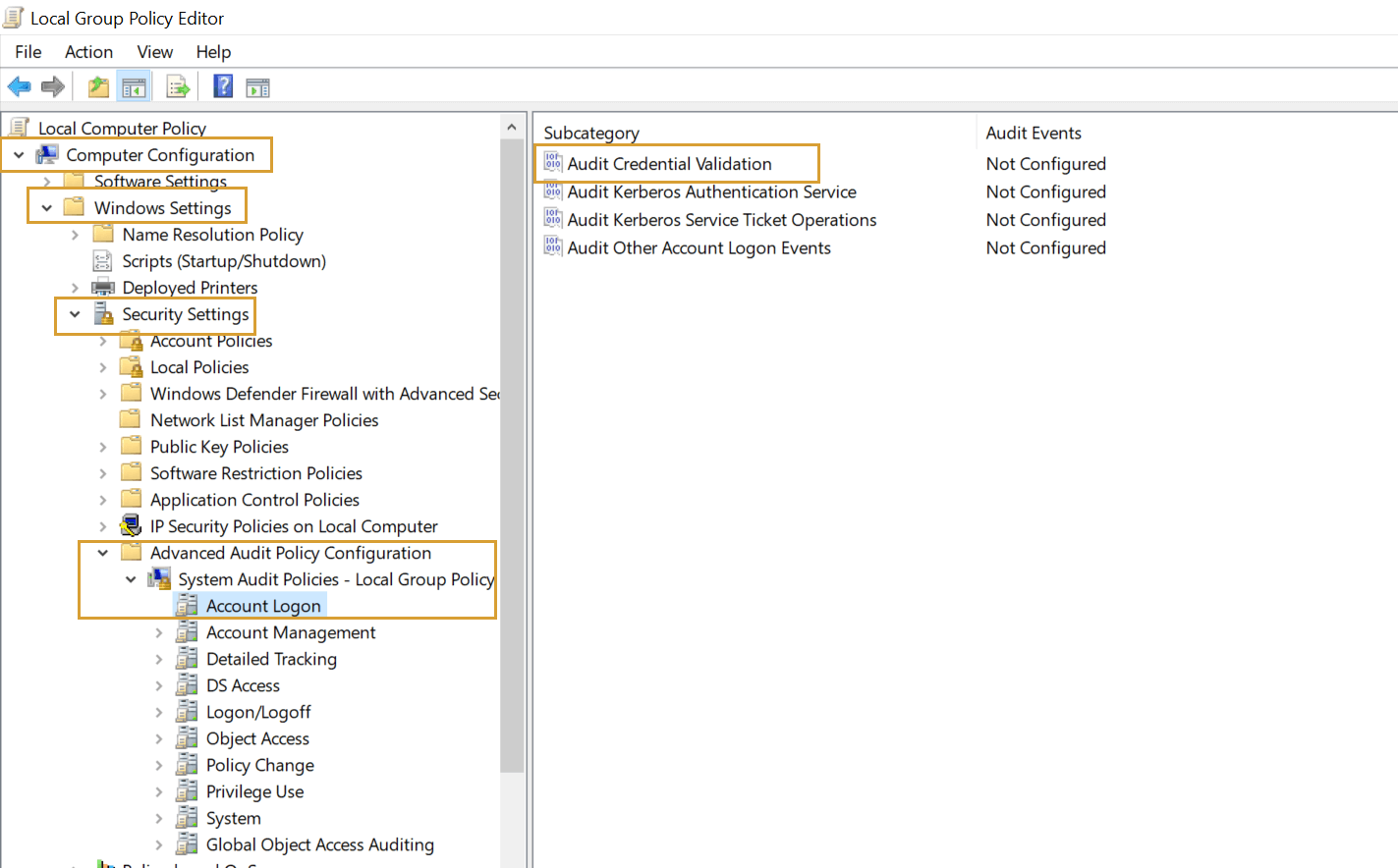
Task: Expand the Account Policies node
Action: pyautogui.click(x=102, y=341)
